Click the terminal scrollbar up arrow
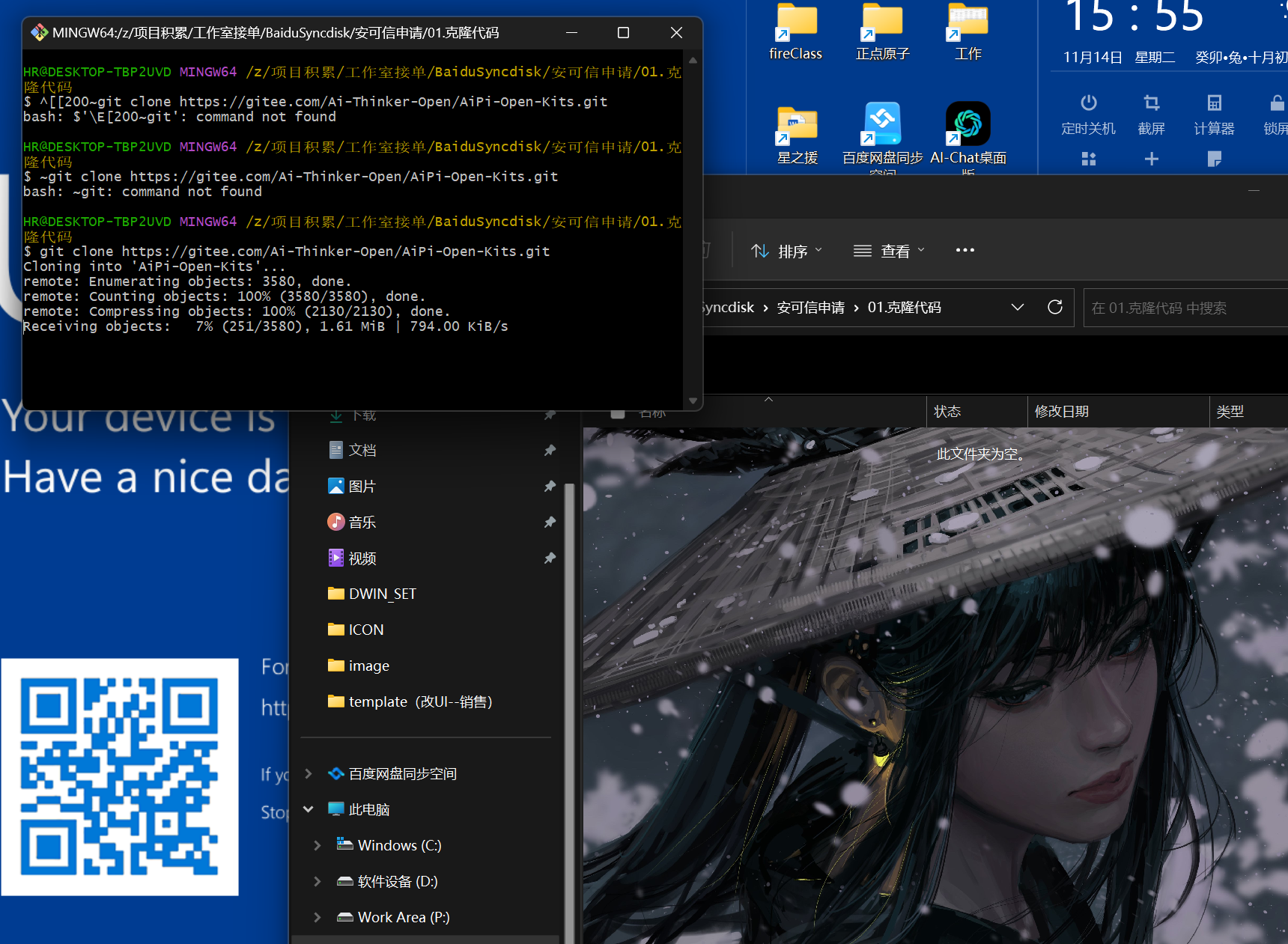 [x=693, y=59]
